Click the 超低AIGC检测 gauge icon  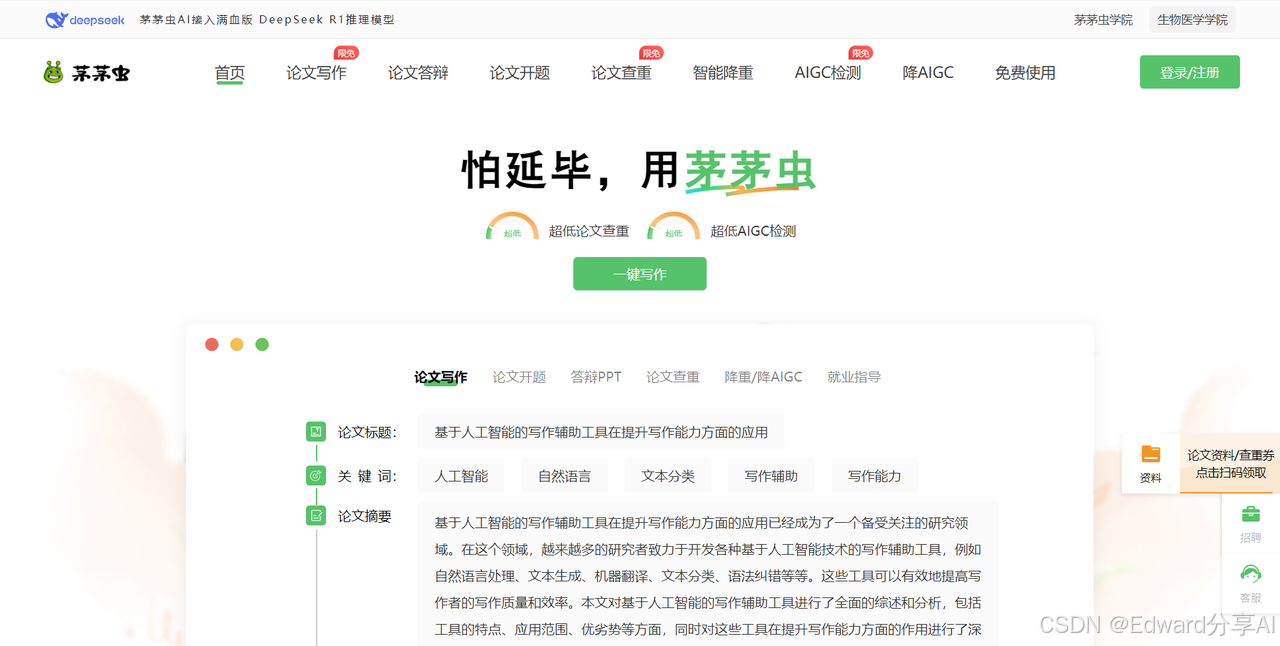click(x=673, y=226)
